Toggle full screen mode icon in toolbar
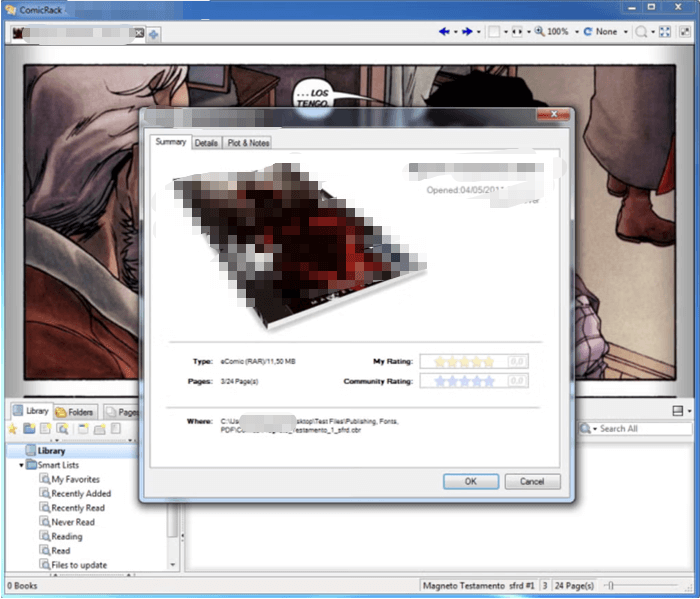The width and height of the screenshot is (700, 599). pos(664,32)
